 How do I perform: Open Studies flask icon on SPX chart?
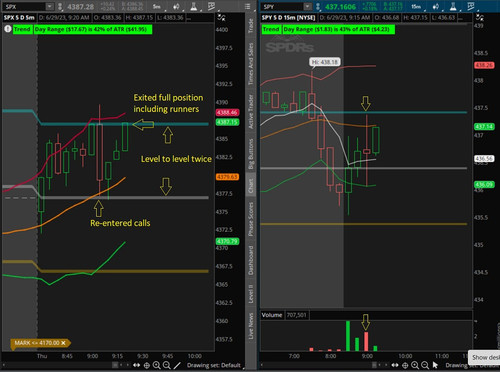194,6
